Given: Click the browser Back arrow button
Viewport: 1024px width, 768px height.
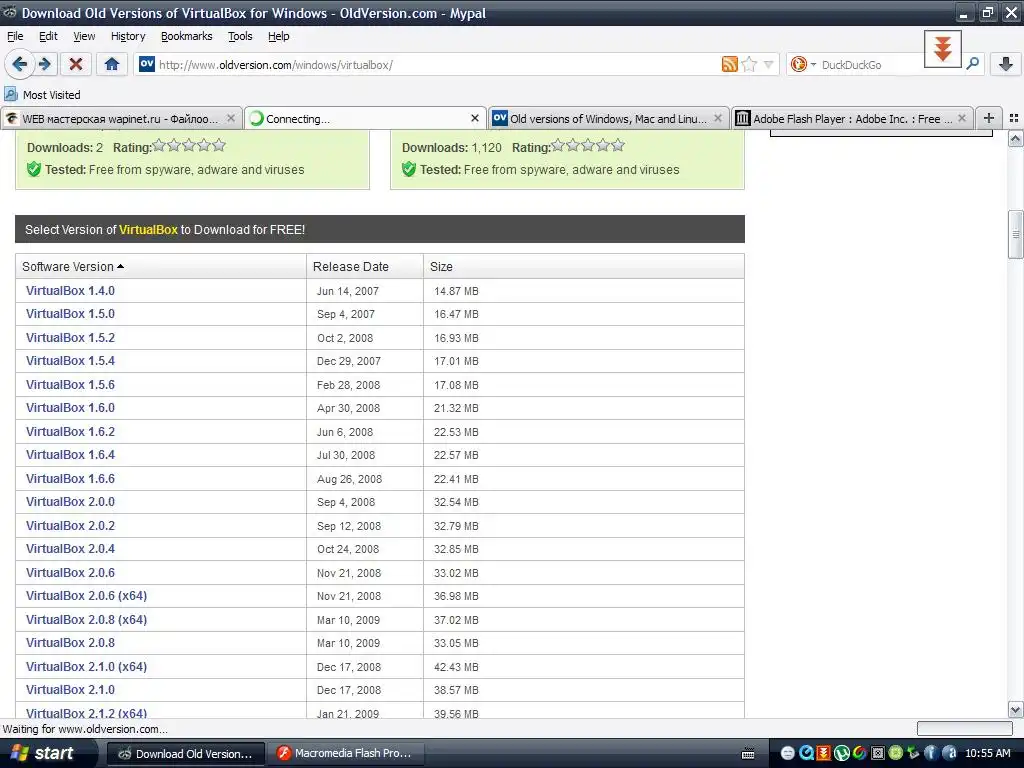Looking at the screenshot, I should pyautogui.click(x=20, y=64).
